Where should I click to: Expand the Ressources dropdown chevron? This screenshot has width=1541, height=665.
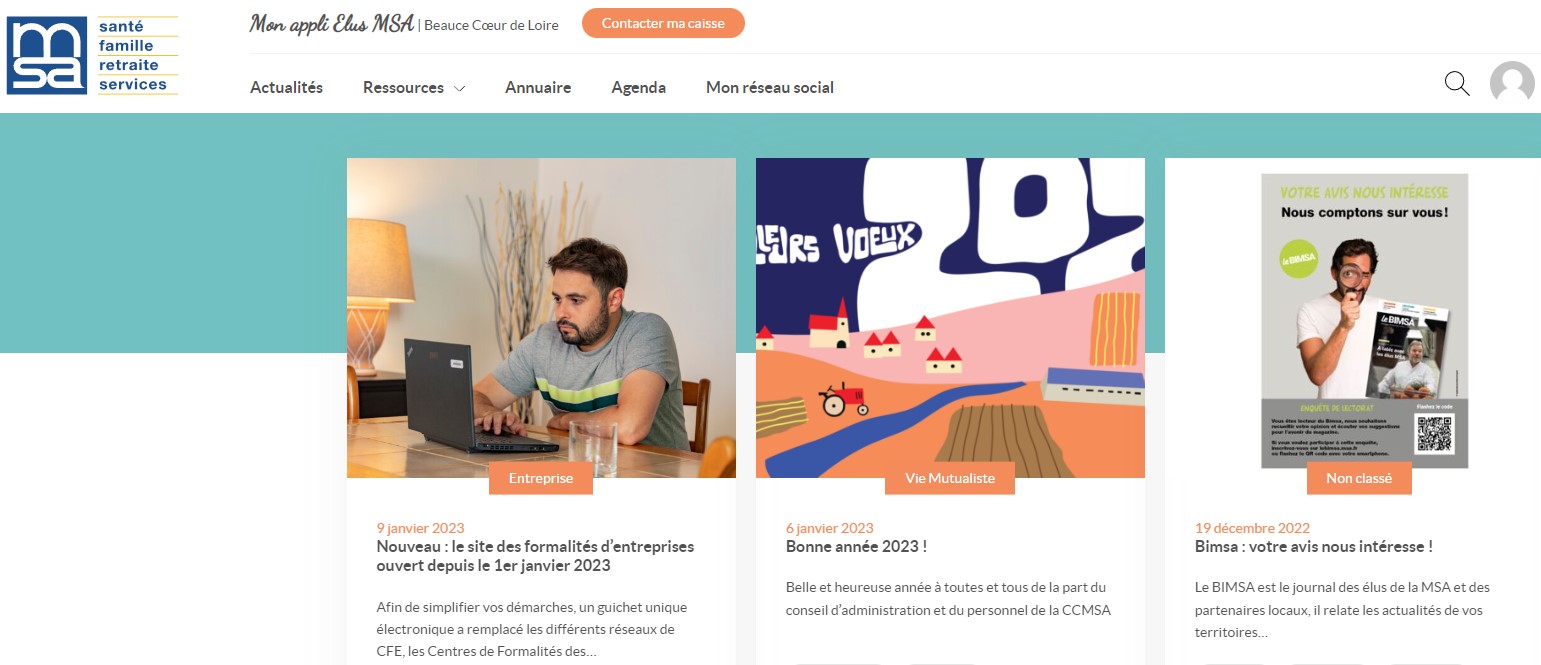pos(459,88)
